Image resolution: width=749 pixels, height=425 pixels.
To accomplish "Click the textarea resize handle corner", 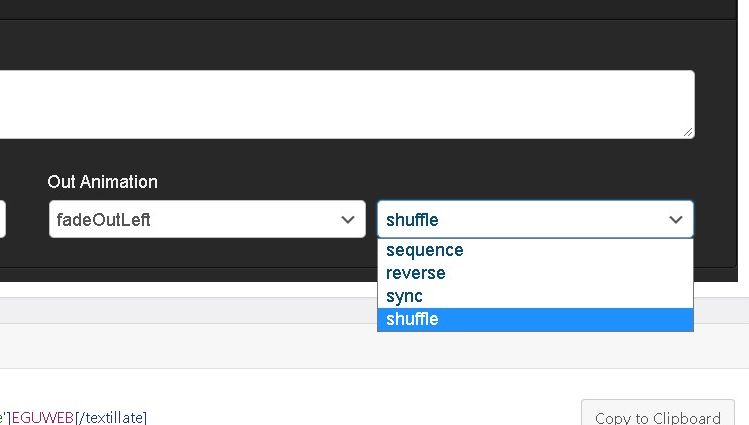I will click(x=688, y=132).
